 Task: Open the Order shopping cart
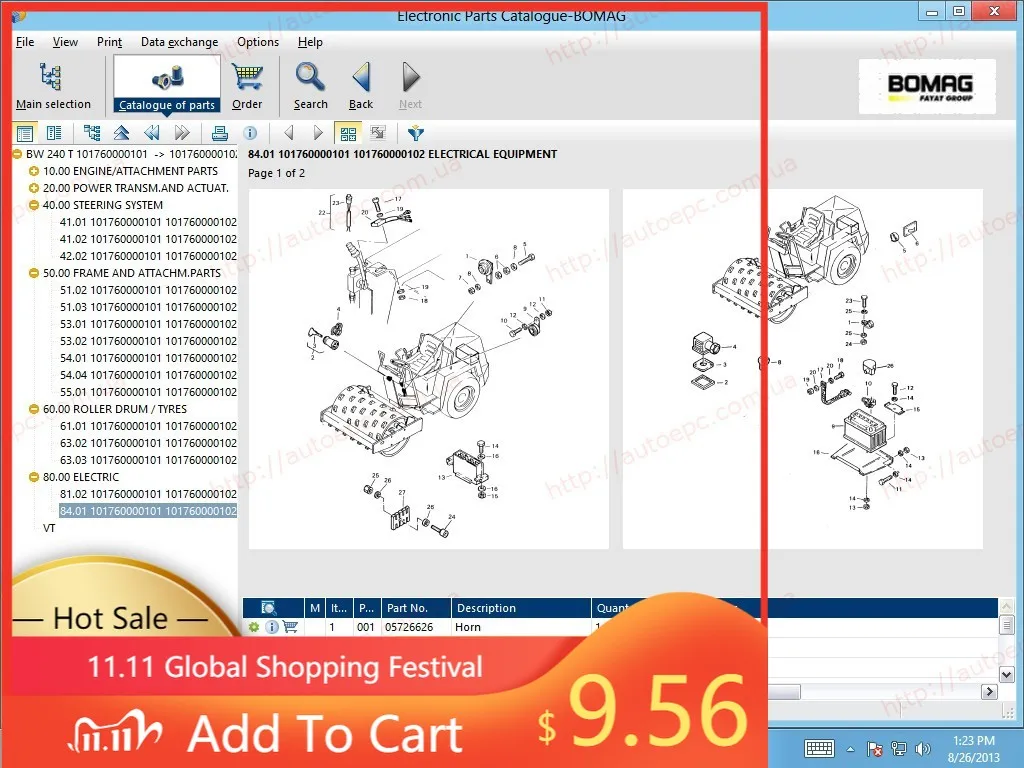click(247, 86)
